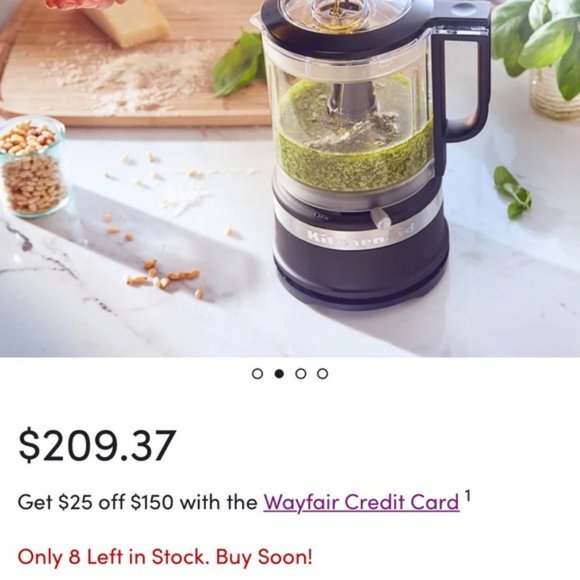
Task: Tap the basil leaf beside the cutting board
Action: coord(239,64)
